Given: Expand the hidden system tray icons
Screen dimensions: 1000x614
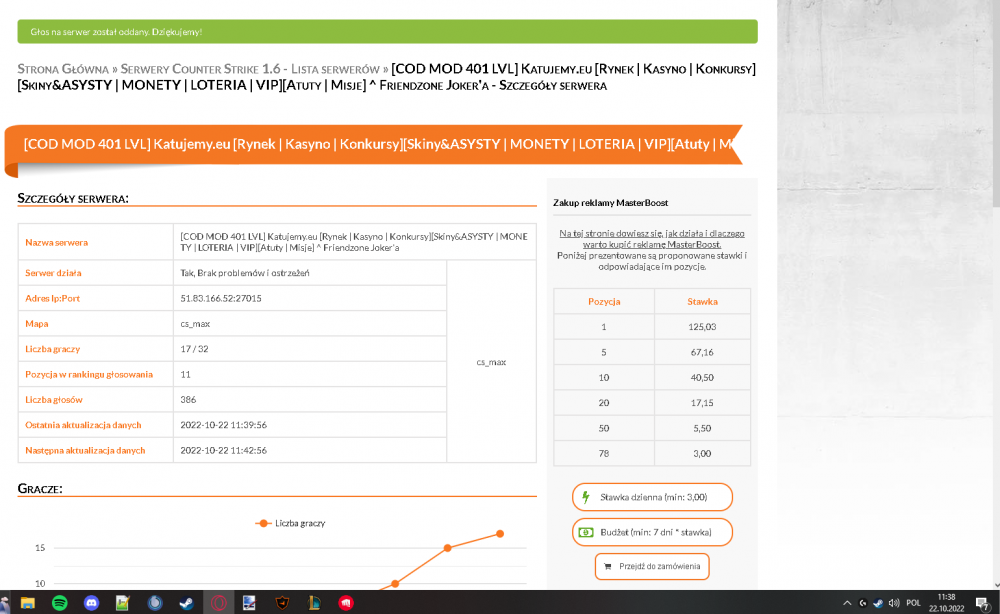Looking at the screenshot, I should pyautogui.click(x=847, y=603).
